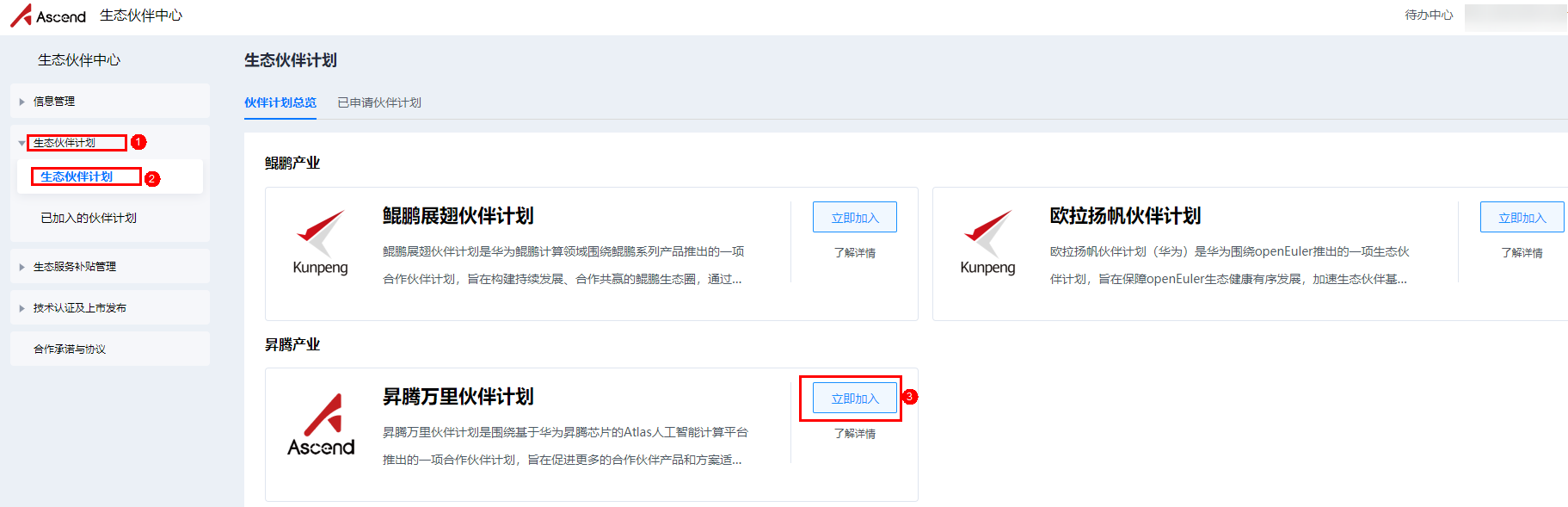Click the Ascend logo in header

(48, 15)
